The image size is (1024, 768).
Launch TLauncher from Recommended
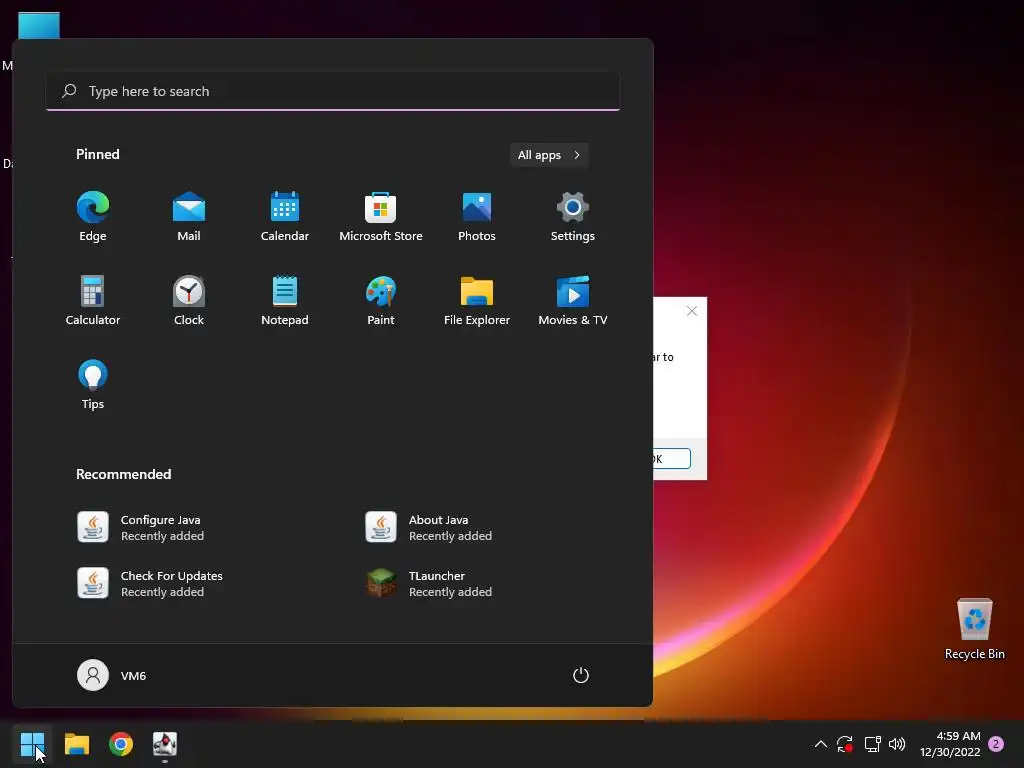click(428, 583)
